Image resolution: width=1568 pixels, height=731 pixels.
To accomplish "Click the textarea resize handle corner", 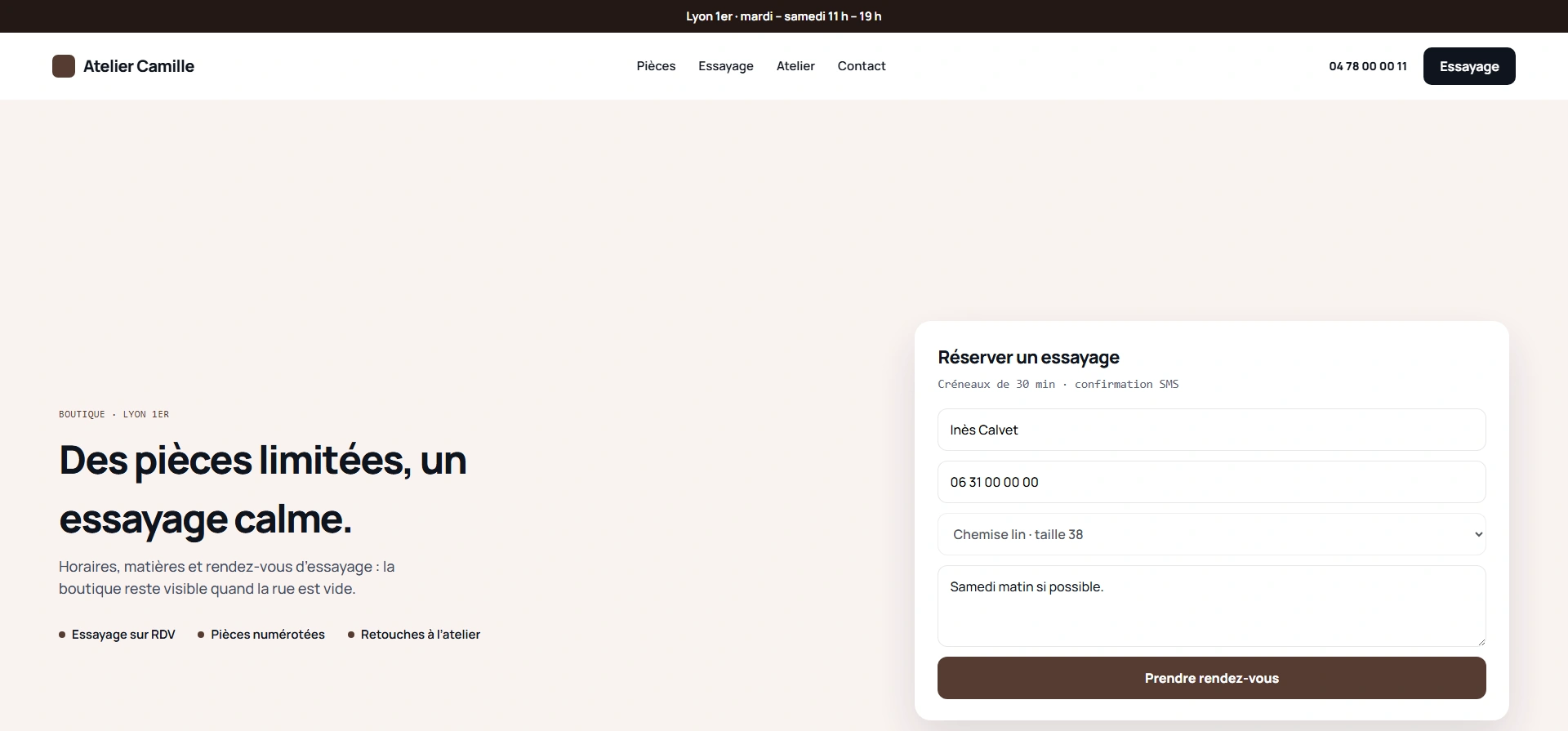I will pyautogui.click(x=1481, y=641).
